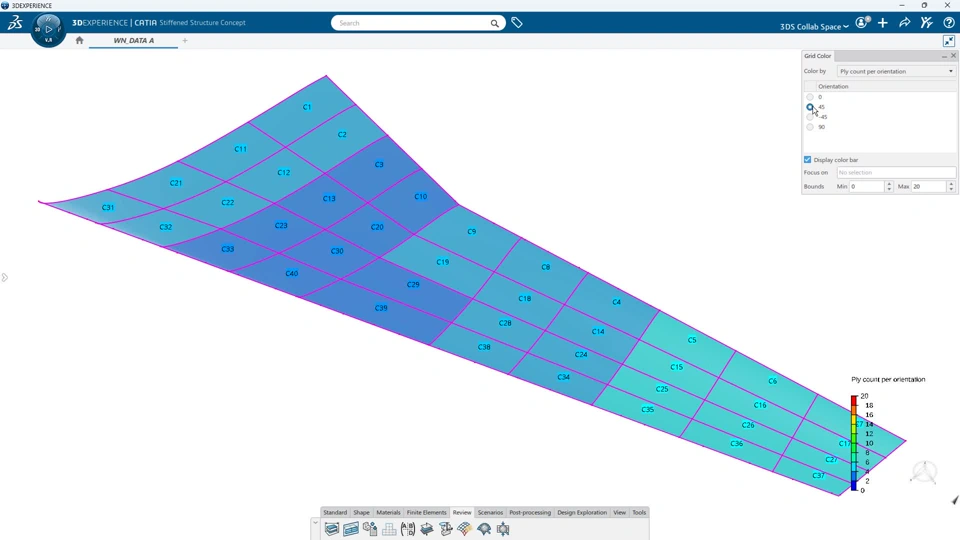Select grid cell C5
The height and width of the screenshot is (540, 960).
[x=692, y=340]
